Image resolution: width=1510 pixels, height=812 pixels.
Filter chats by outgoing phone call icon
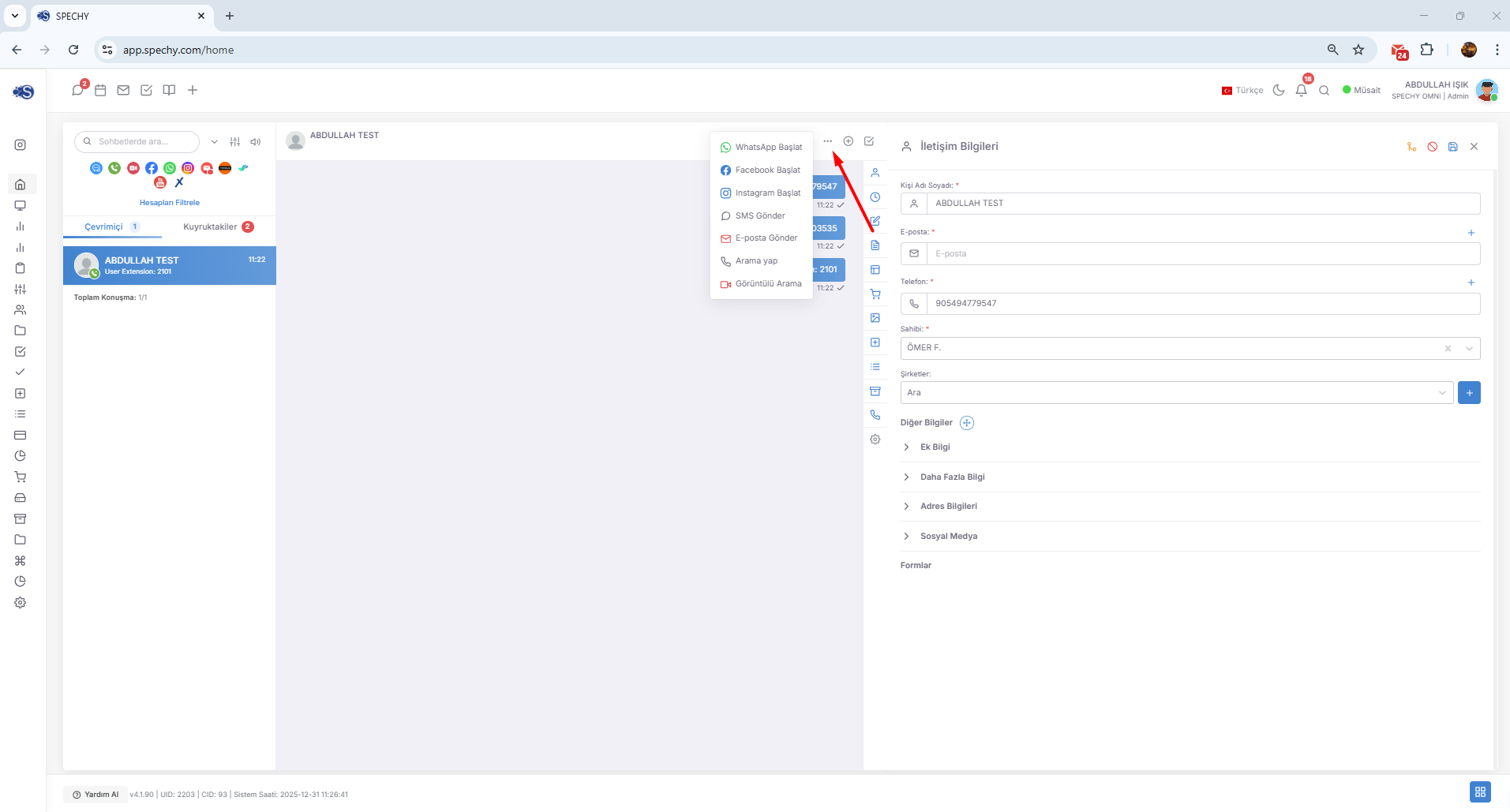[114, 168]
